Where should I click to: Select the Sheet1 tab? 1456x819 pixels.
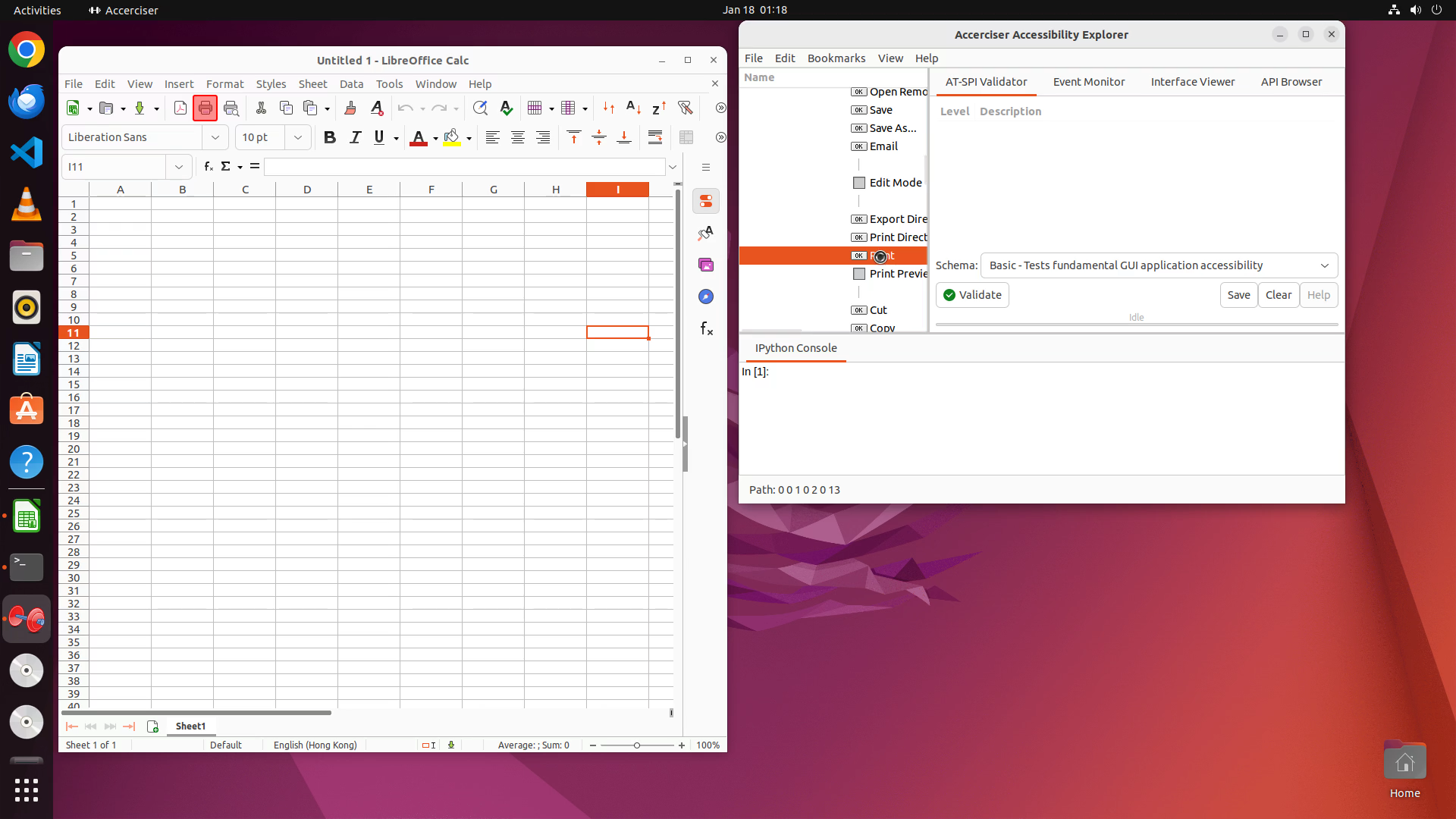pyautogui.click(x=190, y=726)
